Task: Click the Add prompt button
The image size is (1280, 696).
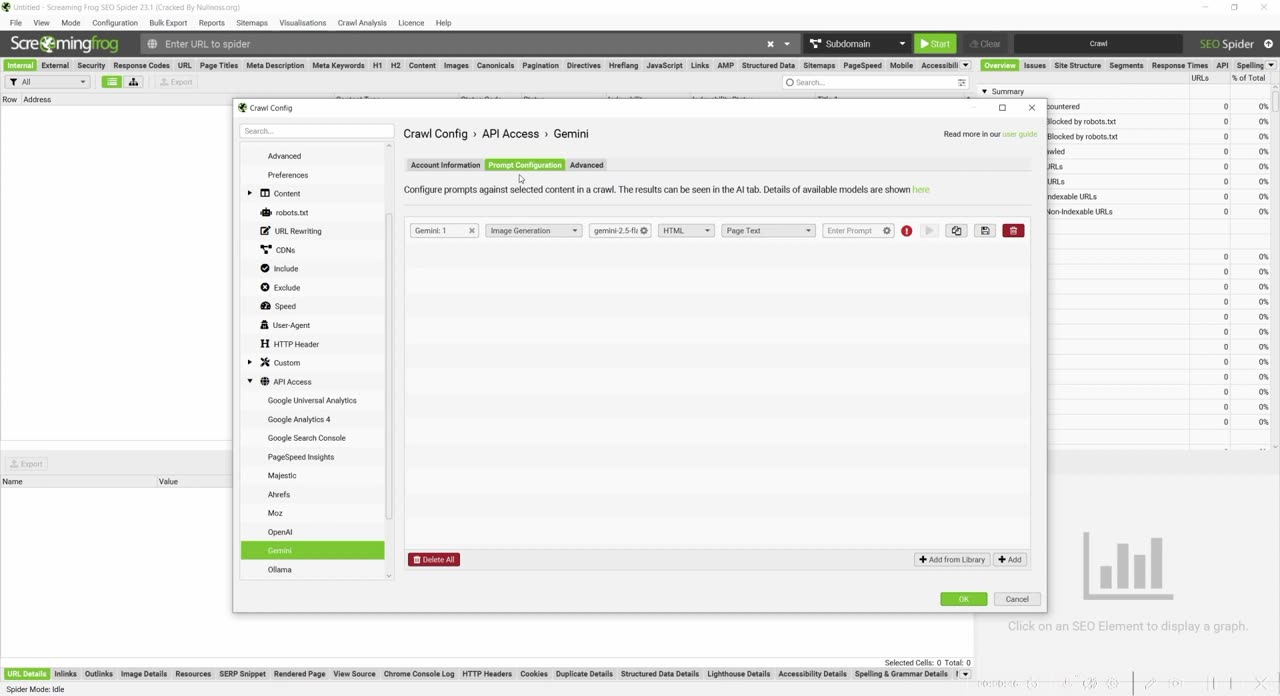Action: (x=1010, y=560)
